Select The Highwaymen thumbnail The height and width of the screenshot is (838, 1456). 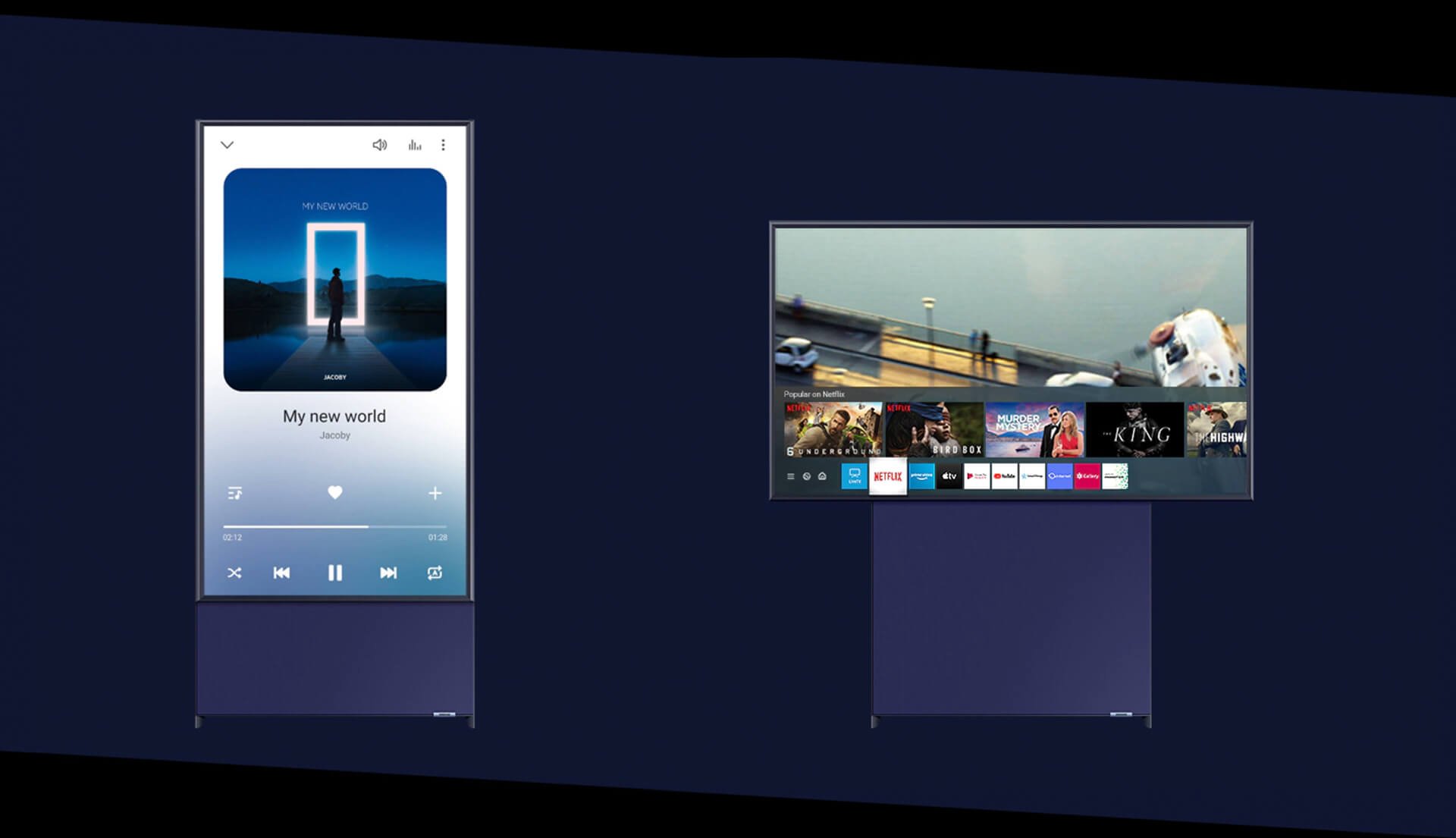1216,429
